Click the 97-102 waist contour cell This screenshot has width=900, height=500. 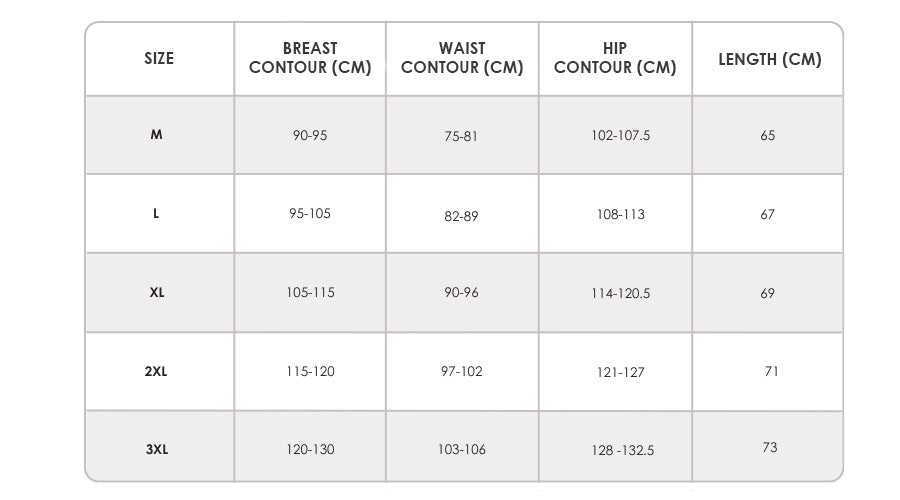[462, 371]
